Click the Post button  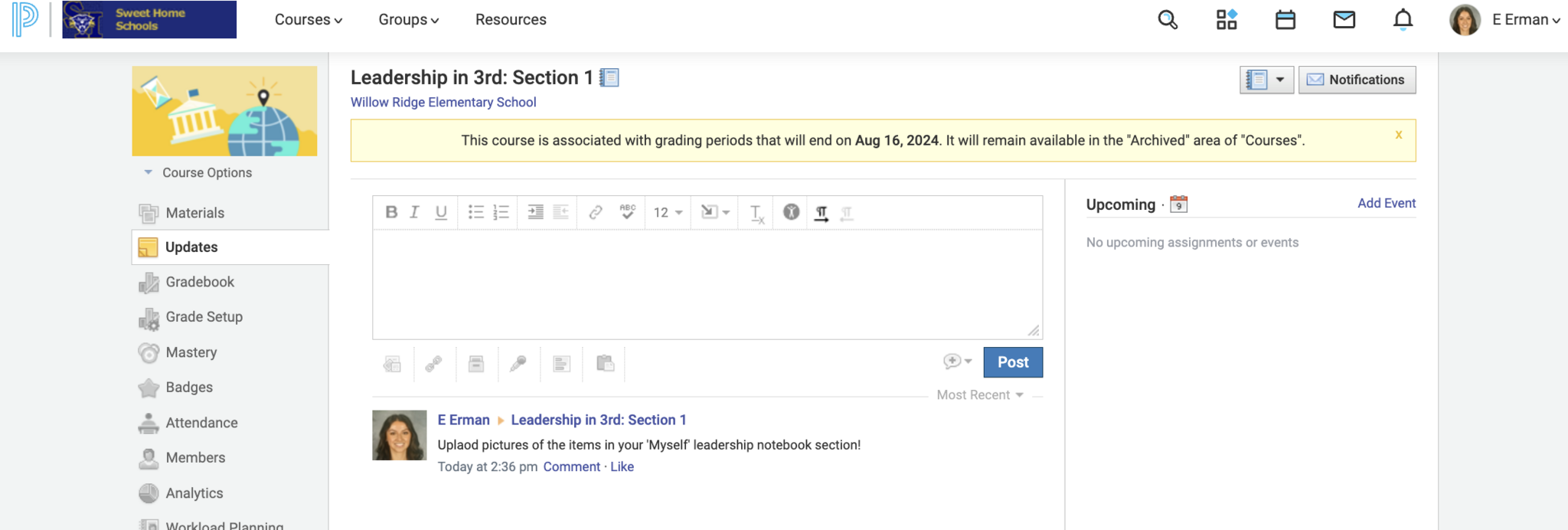(x=1012, y=362)
